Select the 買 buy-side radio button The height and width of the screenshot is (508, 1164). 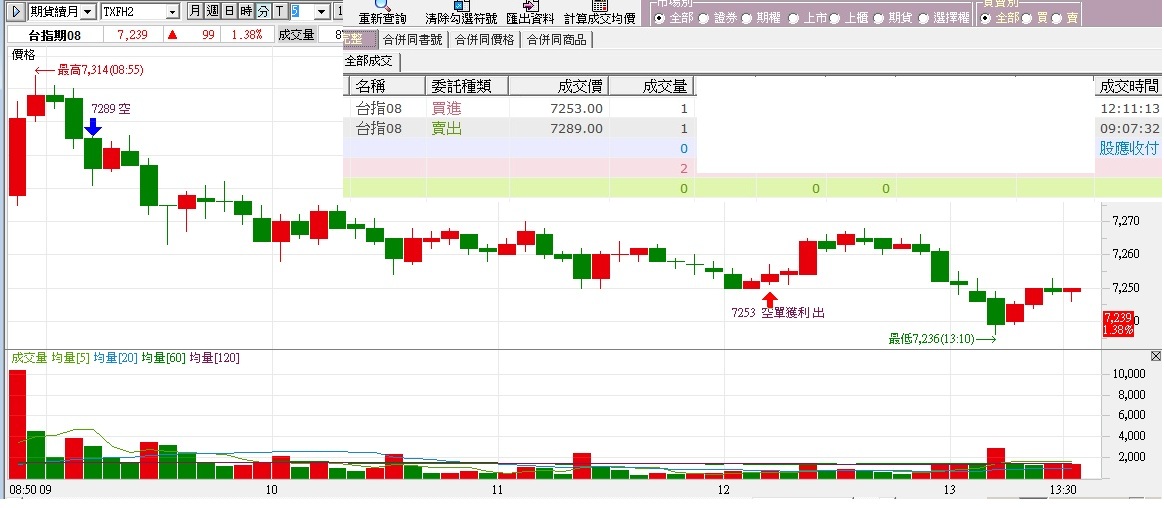click(x=1027, y=18)
